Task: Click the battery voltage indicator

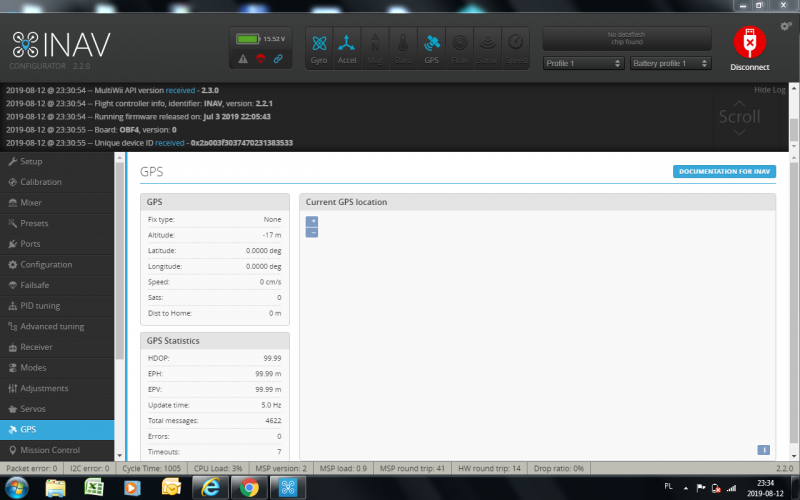Action: [x=259, y=39]
